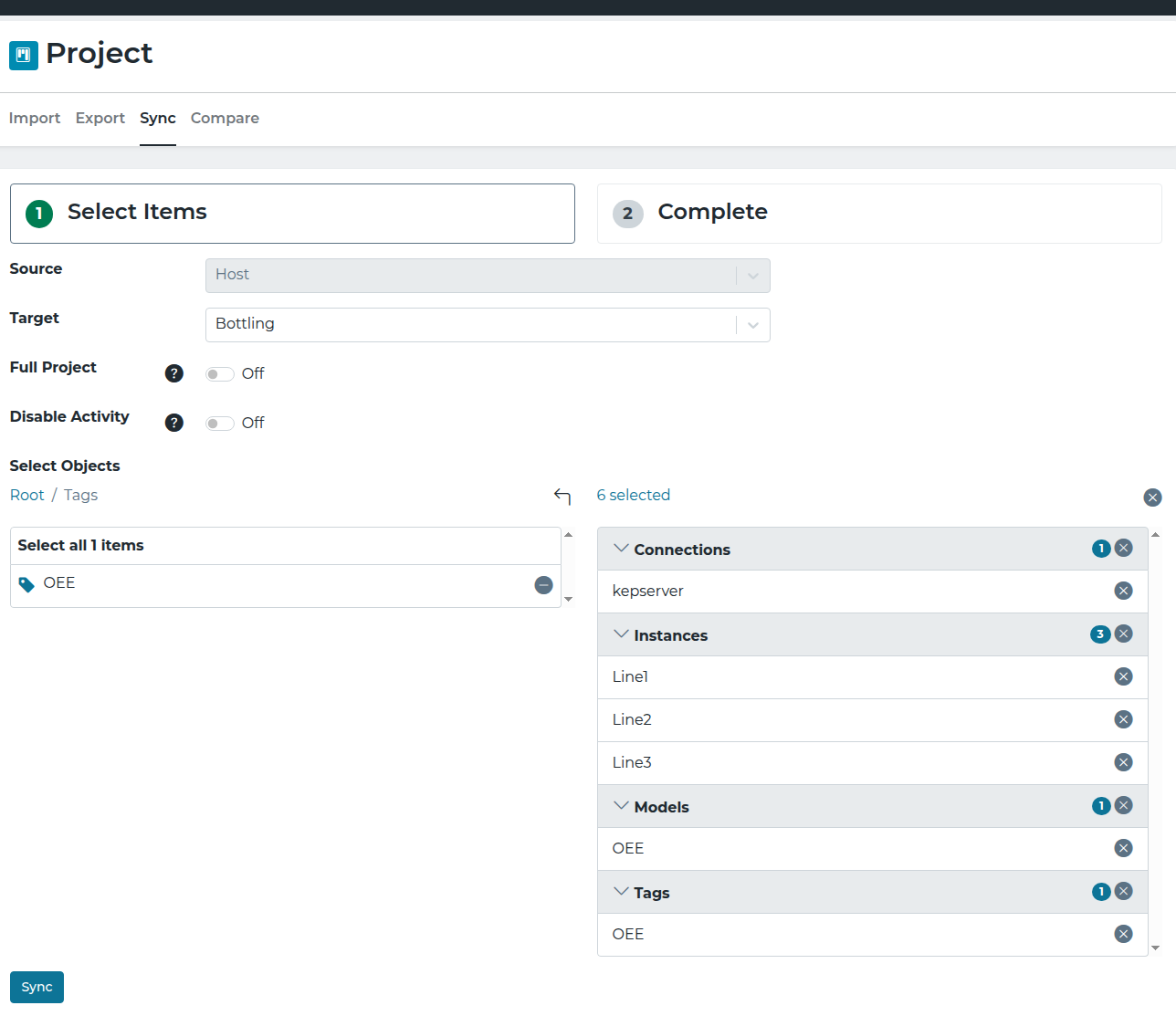
Task: Collapse the Instances group
Action: tap(622, 634)
